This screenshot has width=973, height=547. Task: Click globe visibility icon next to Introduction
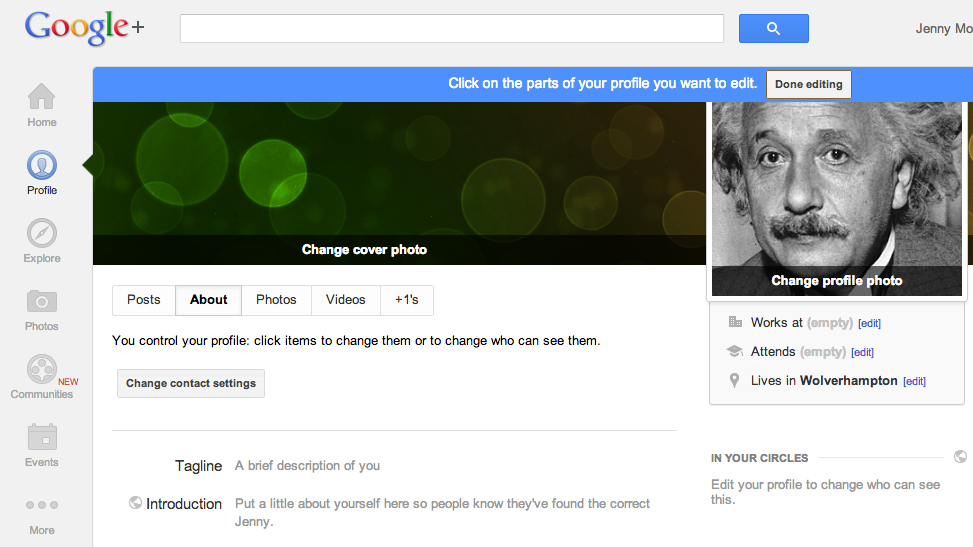[135, 503]
